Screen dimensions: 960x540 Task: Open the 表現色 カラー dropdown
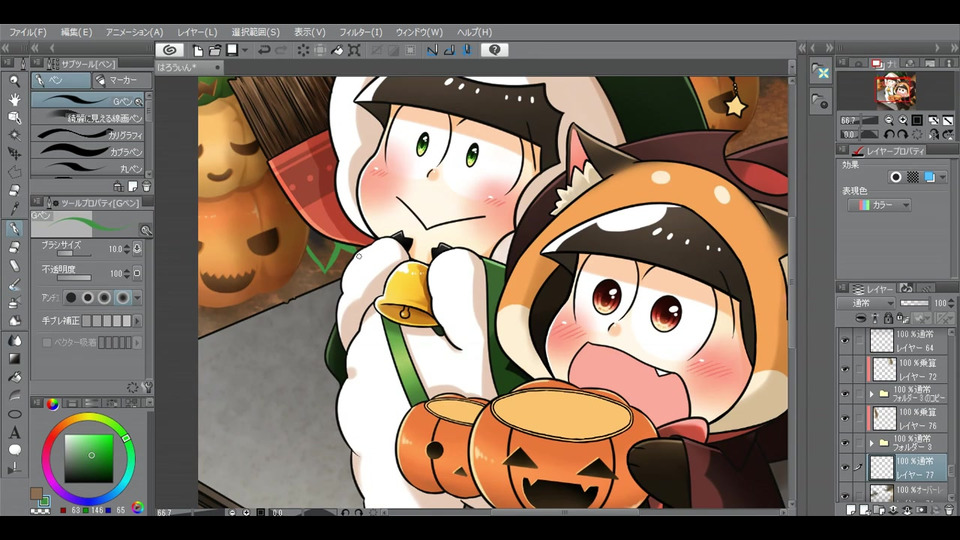(880, 205)
